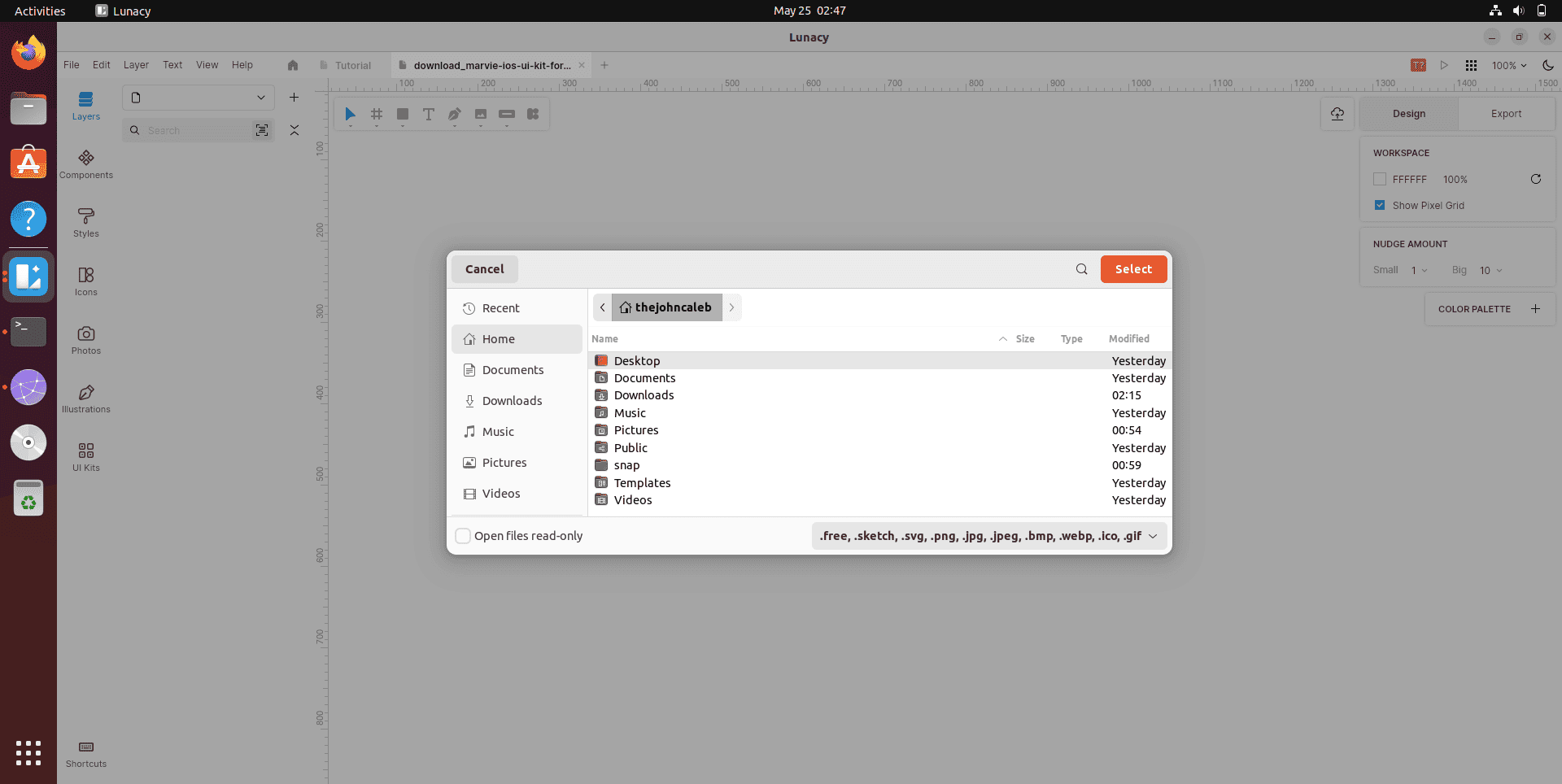Select the Frame tool
This screenshot has height=784, width=1562.
coord(376,114)
